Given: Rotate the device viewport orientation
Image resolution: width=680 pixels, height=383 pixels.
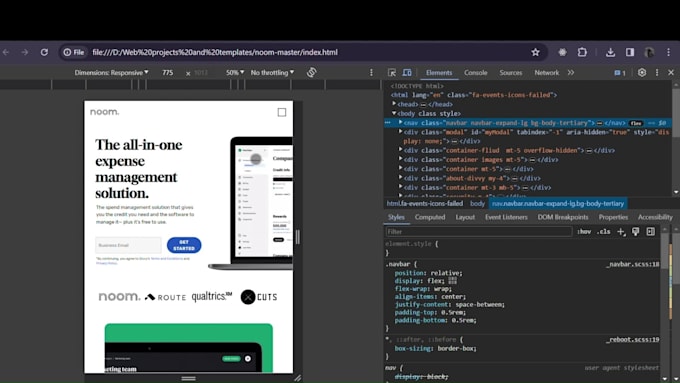Looking at the screenshot, I should 311,72.
